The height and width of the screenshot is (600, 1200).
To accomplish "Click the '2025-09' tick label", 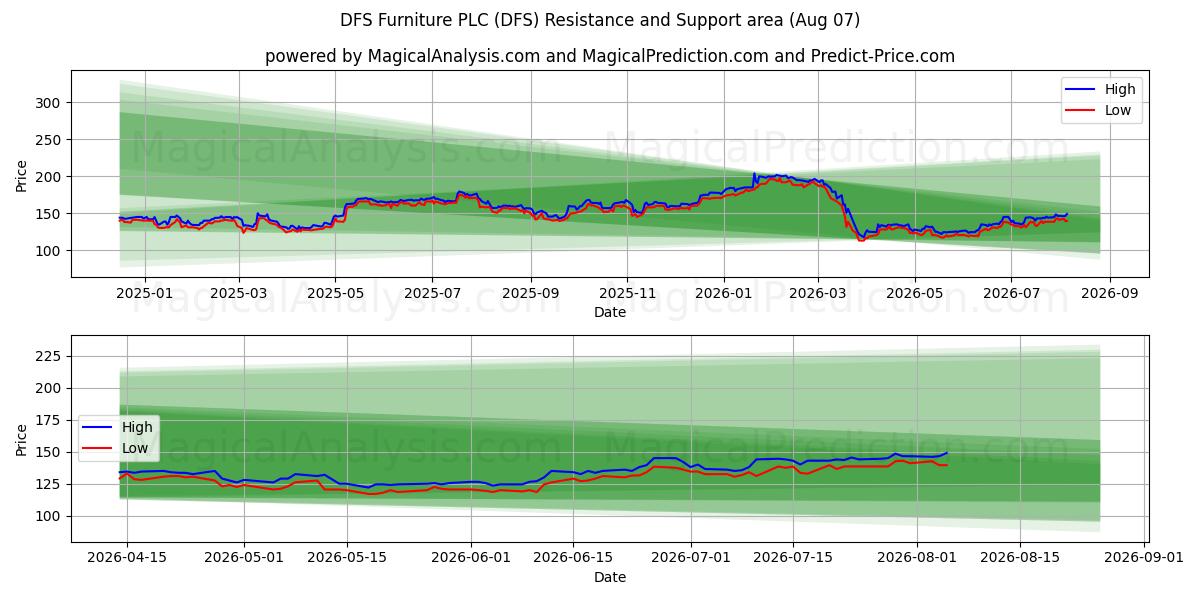I will pos(530,293).
